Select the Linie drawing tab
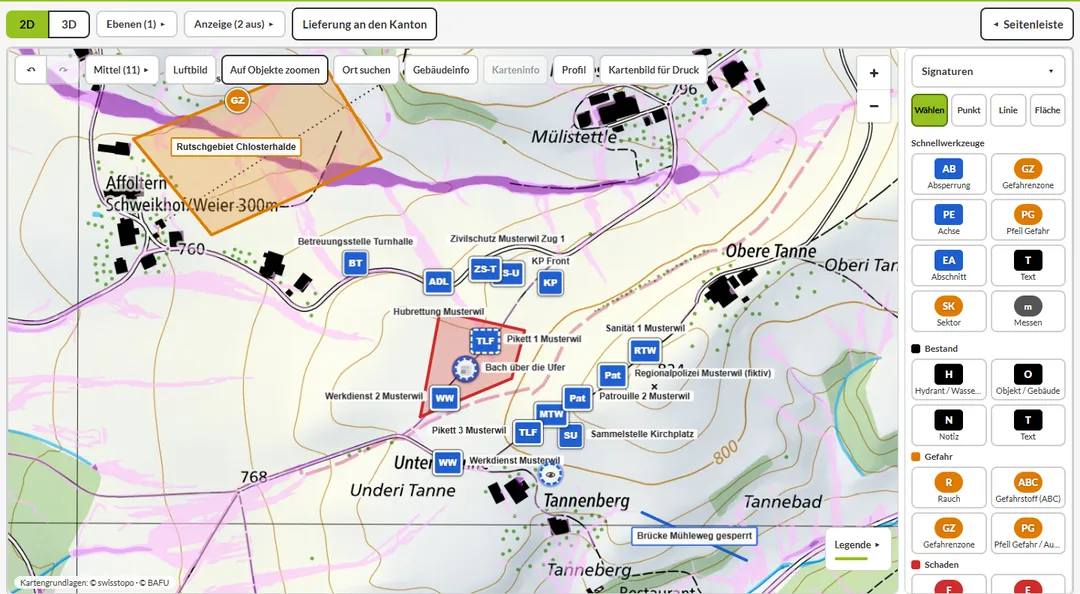 (x=1008, y=110)
